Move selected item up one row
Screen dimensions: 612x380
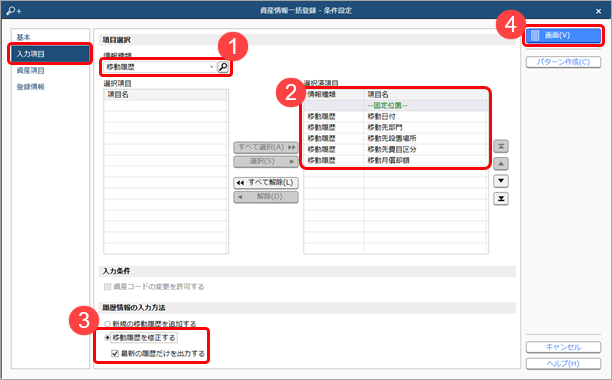(x=501, y=164)
